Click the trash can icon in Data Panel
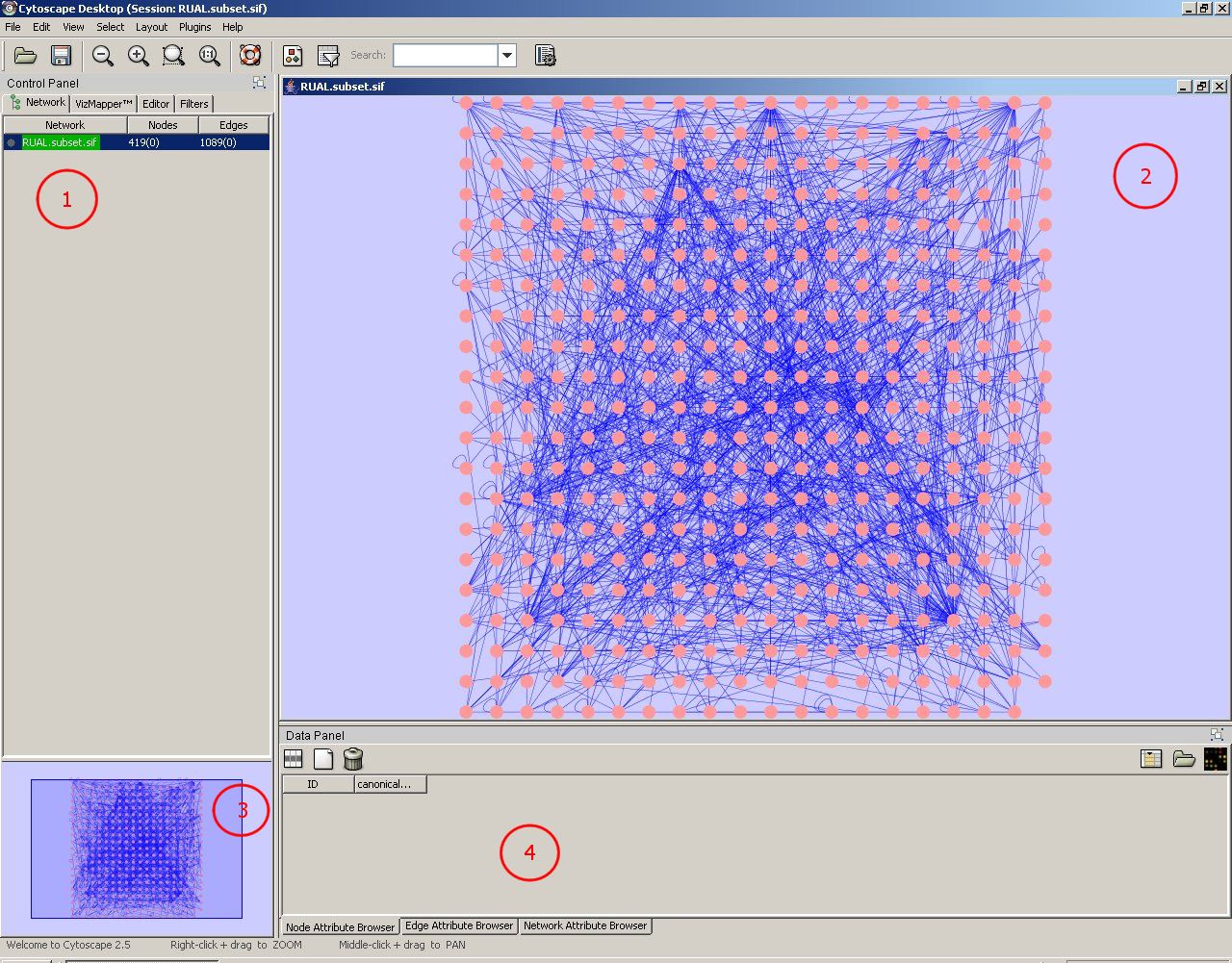The height and width of the screenshot is (963, 1232). [353, 759]
